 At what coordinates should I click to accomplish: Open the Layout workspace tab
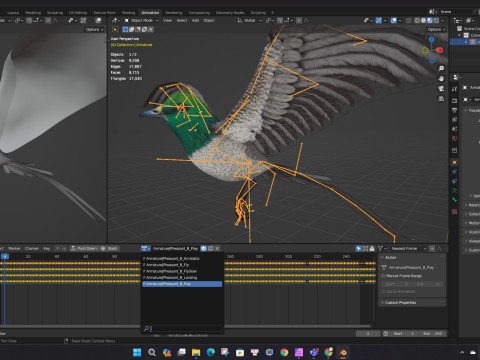[13, 13]
